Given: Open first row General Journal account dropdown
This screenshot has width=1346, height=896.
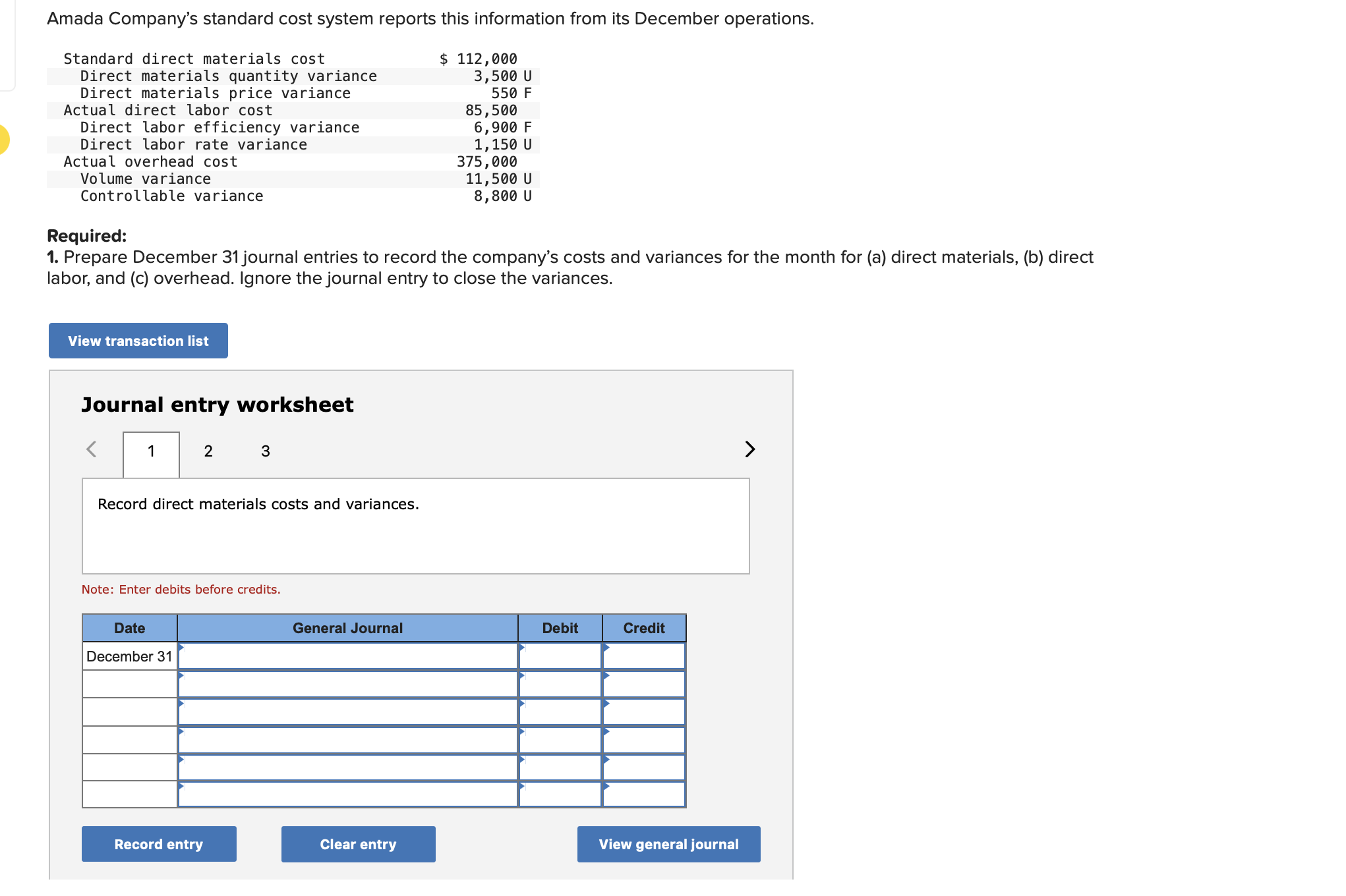Looking at the screenshot, I should pyautogui.click(x=347, y=656).
